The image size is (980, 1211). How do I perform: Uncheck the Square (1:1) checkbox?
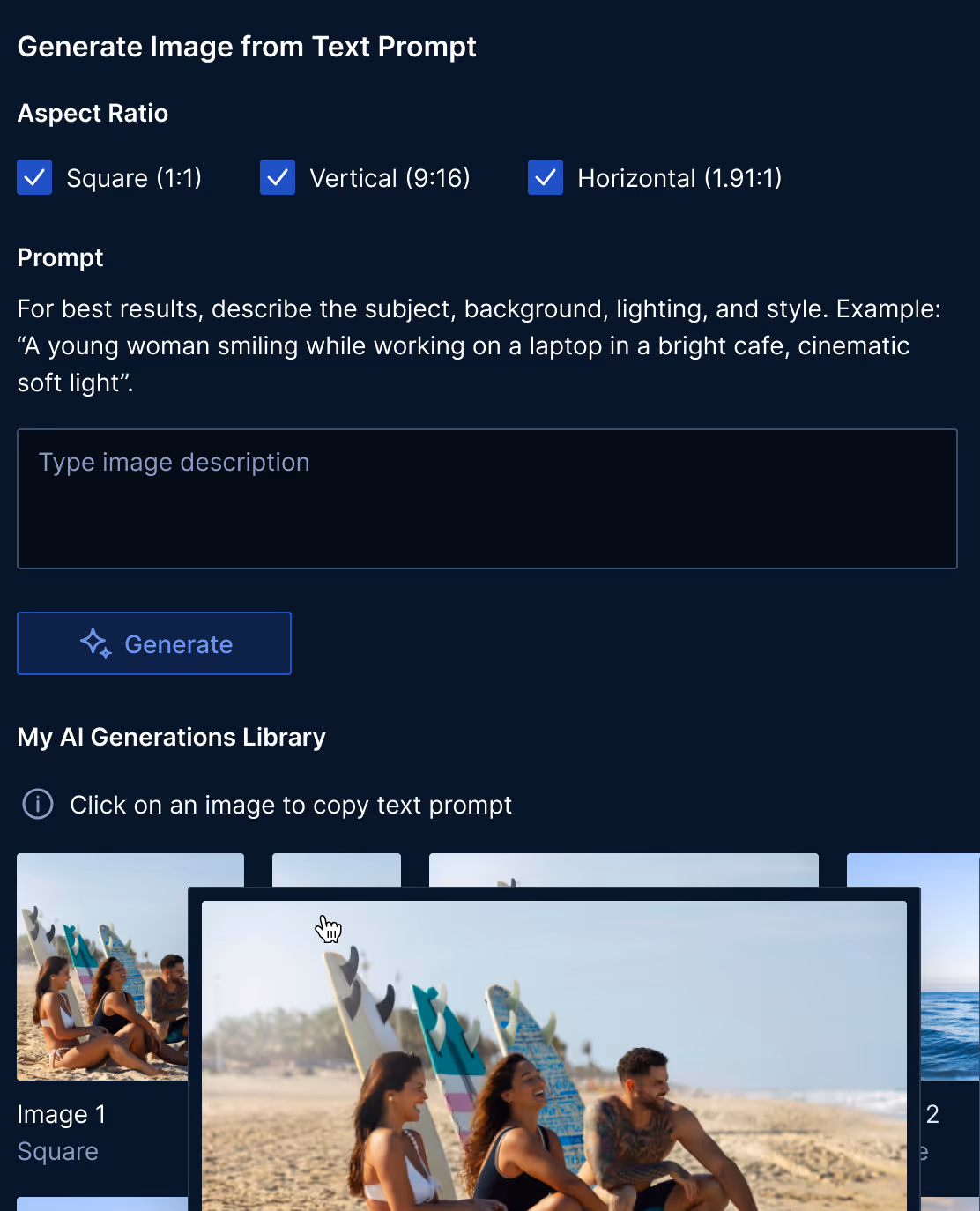(x=34, y=177)
